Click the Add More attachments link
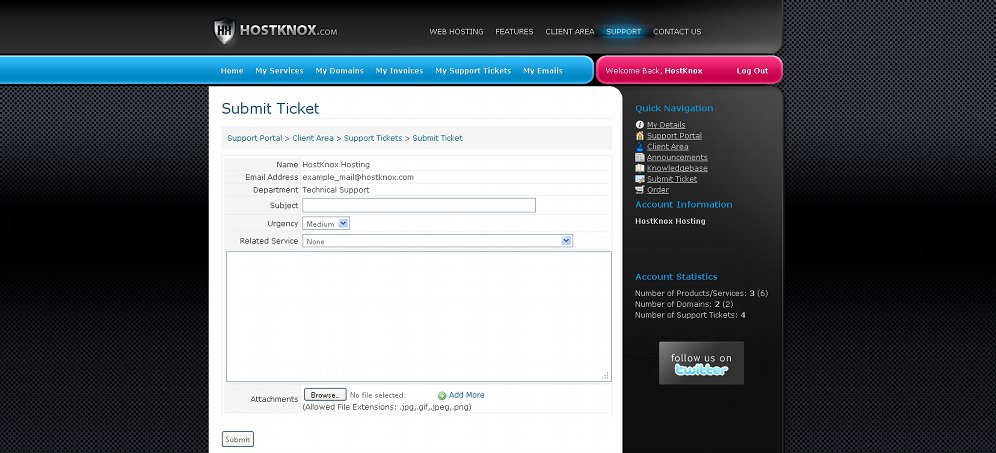The height and width of the screenshot is (453, 996). point(466,395)
